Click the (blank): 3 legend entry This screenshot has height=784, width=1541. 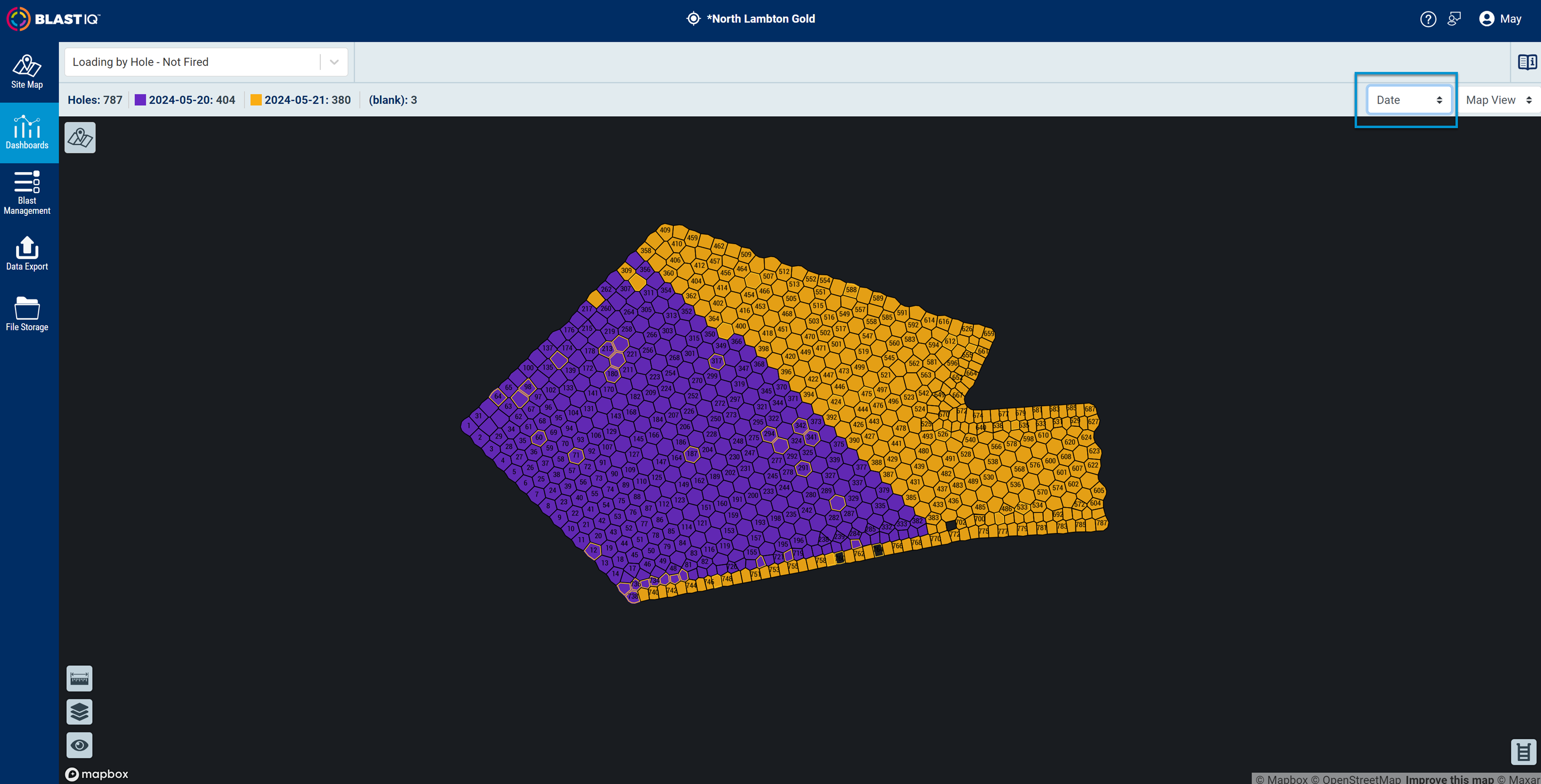[x=393, y=100]
